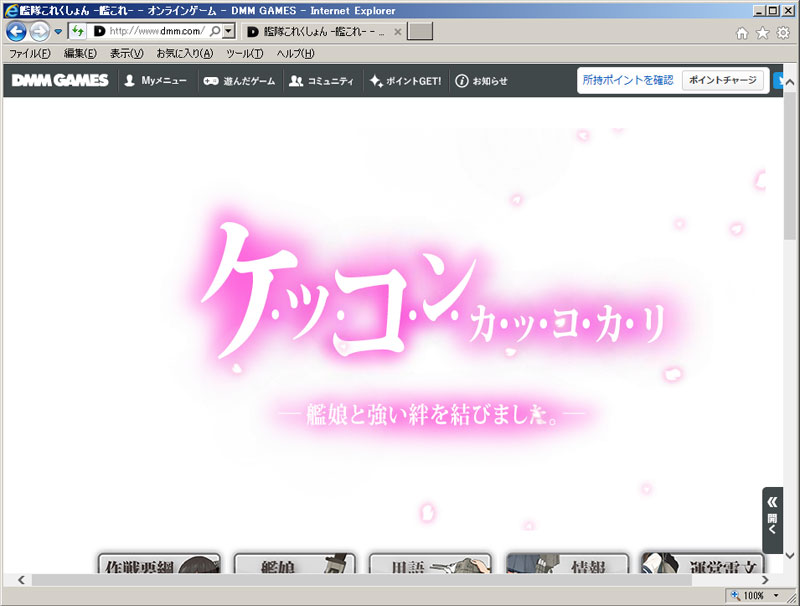Click the 運営電文 game menu button

click(703, 564)
